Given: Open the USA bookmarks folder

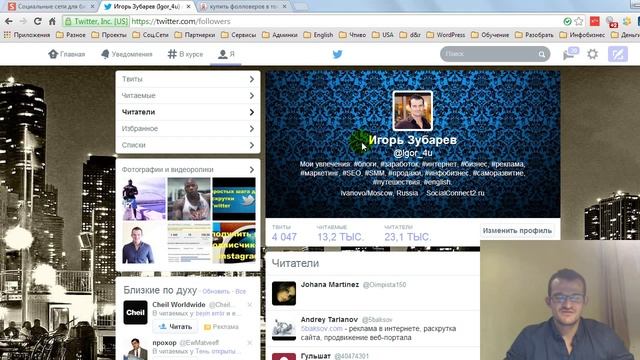Looking at the screenshot, I should pyautogui.click(x=382, y=35).
